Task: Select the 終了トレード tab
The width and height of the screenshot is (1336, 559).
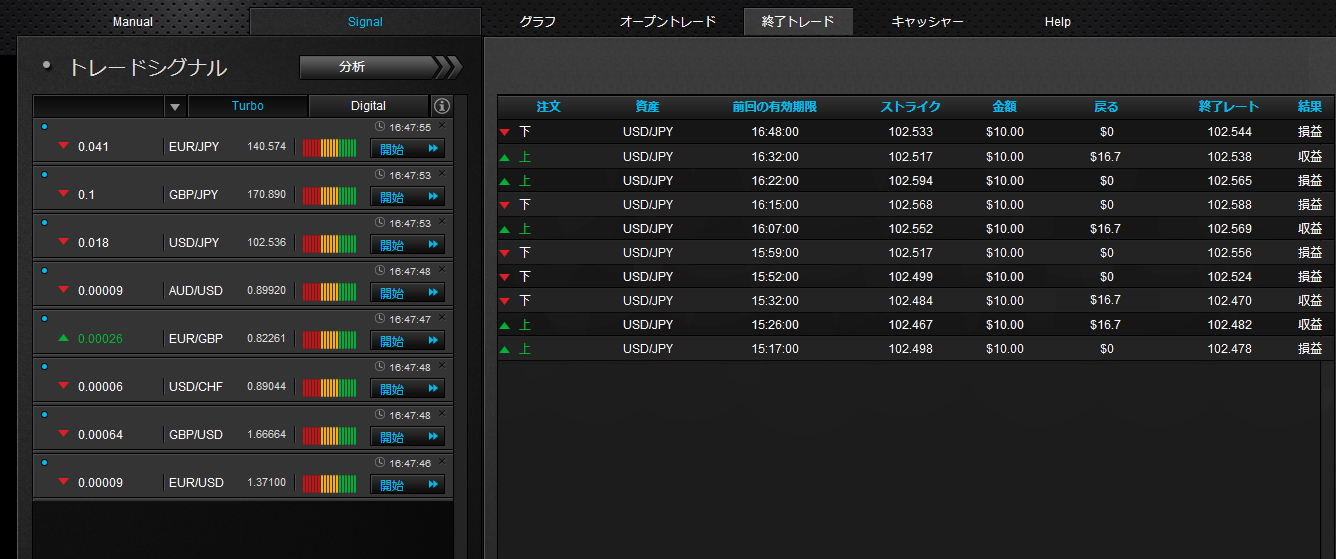Action: [x=798, y=22]
